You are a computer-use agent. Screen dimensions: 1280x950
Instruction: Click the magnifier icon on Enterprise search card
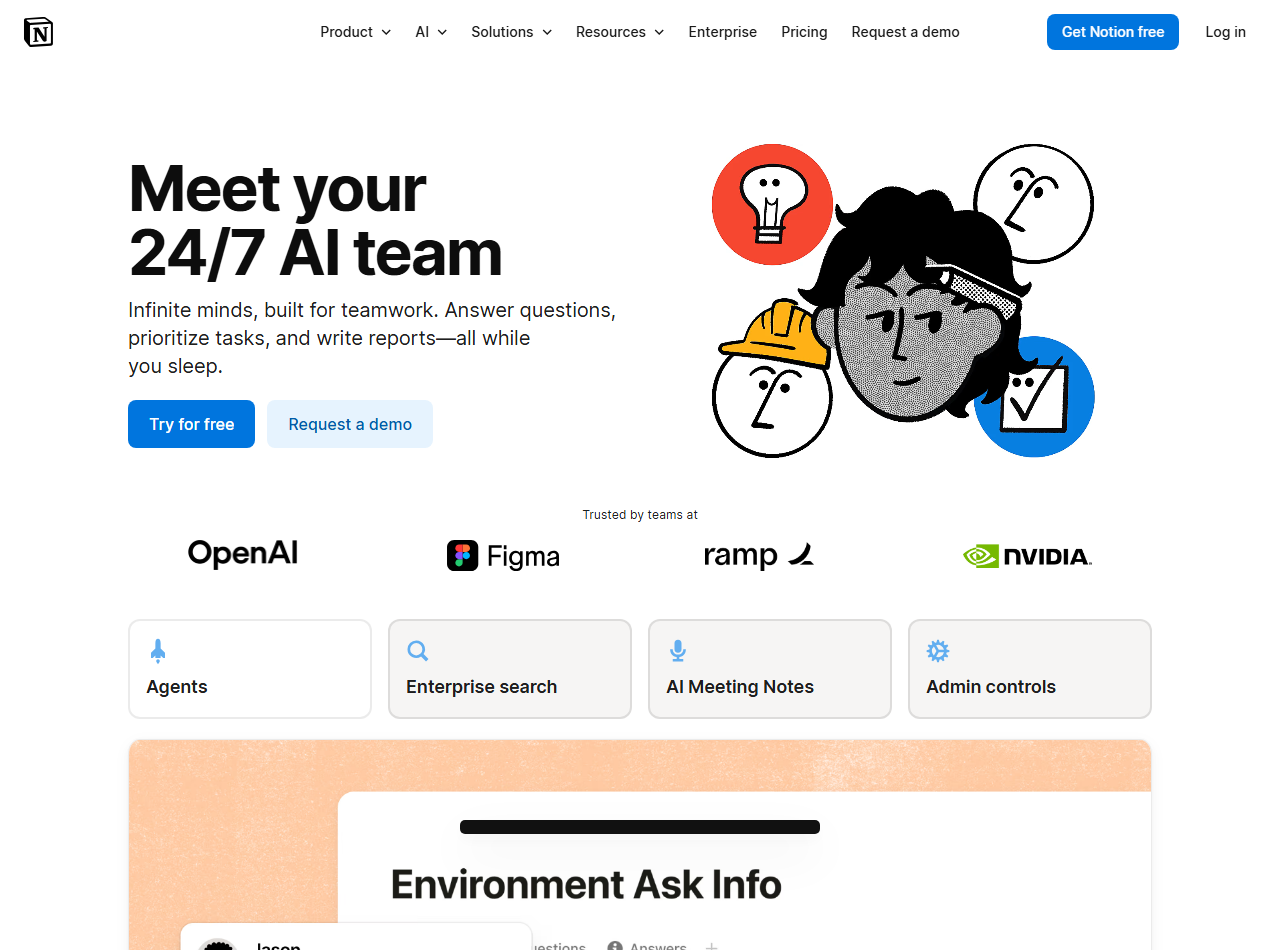point(418,651)
